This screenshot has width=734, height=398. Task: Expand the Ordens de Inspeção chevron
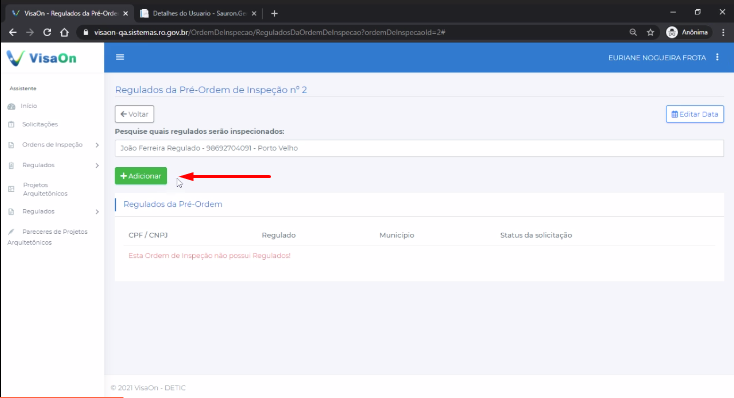(97, 145)
